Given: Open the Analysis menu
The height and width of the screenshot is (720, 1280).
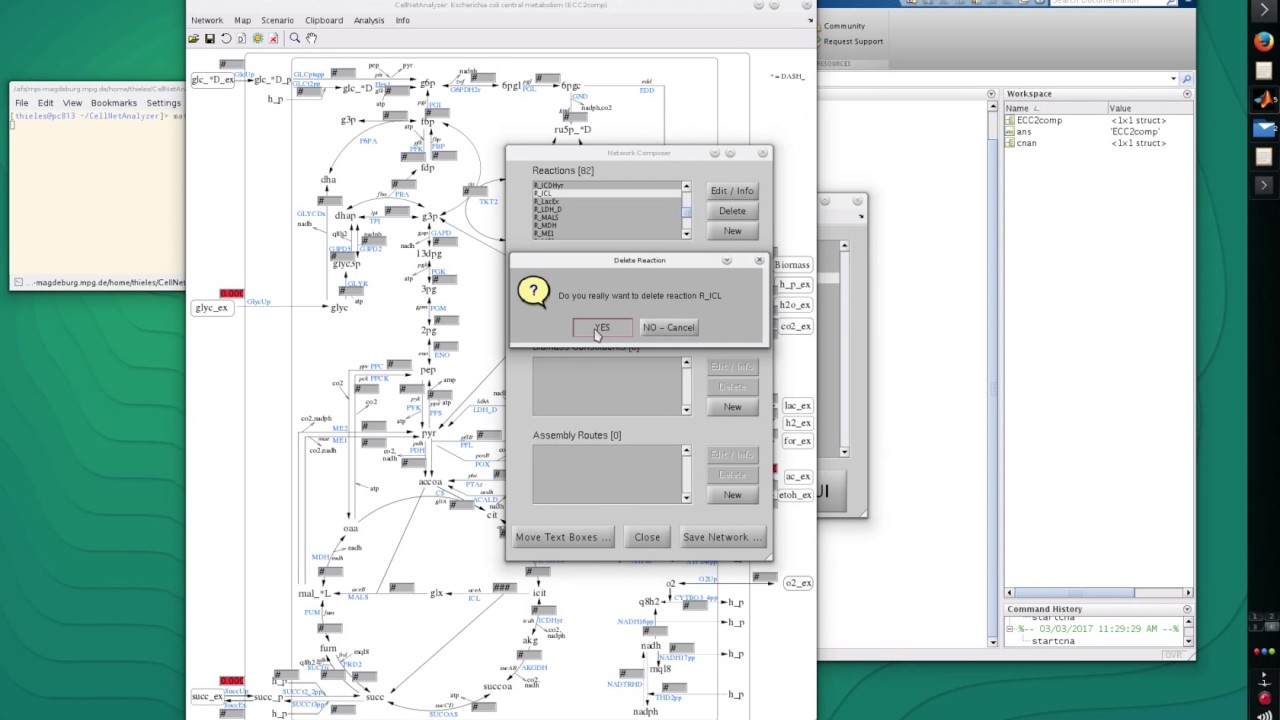Looking at the screenshot, I should coord(369,20).
